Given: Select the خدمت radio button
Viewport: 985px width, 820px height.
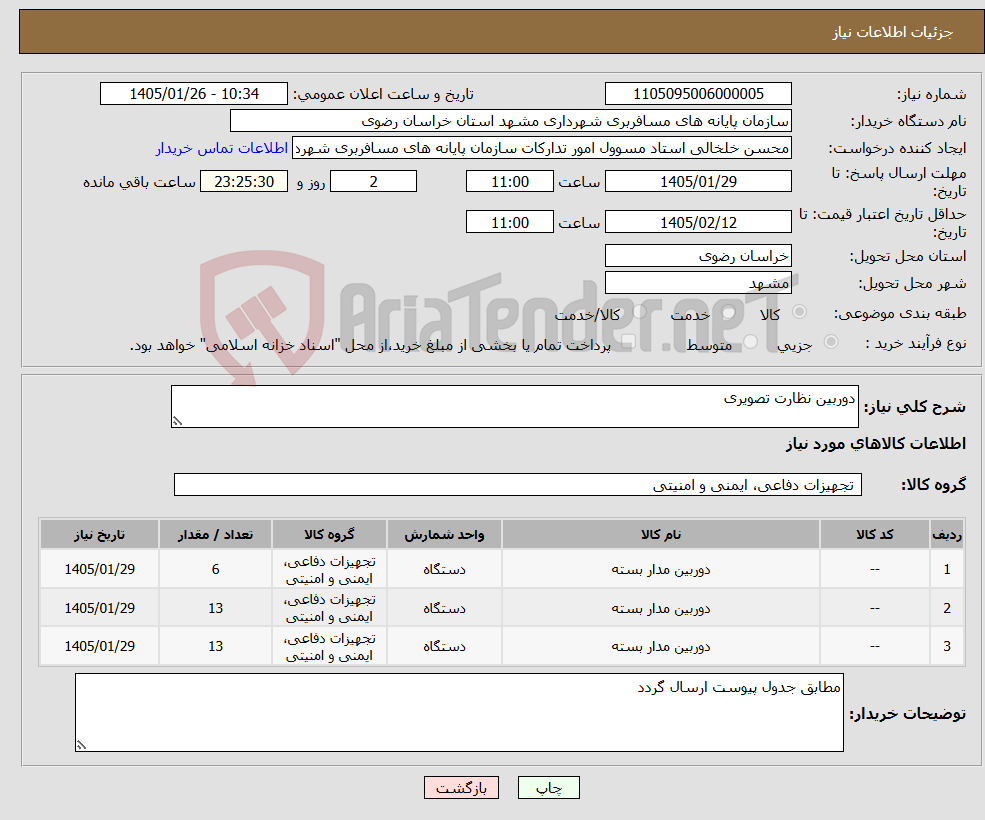Looking at the screenshot, I should tap(729, 312).
